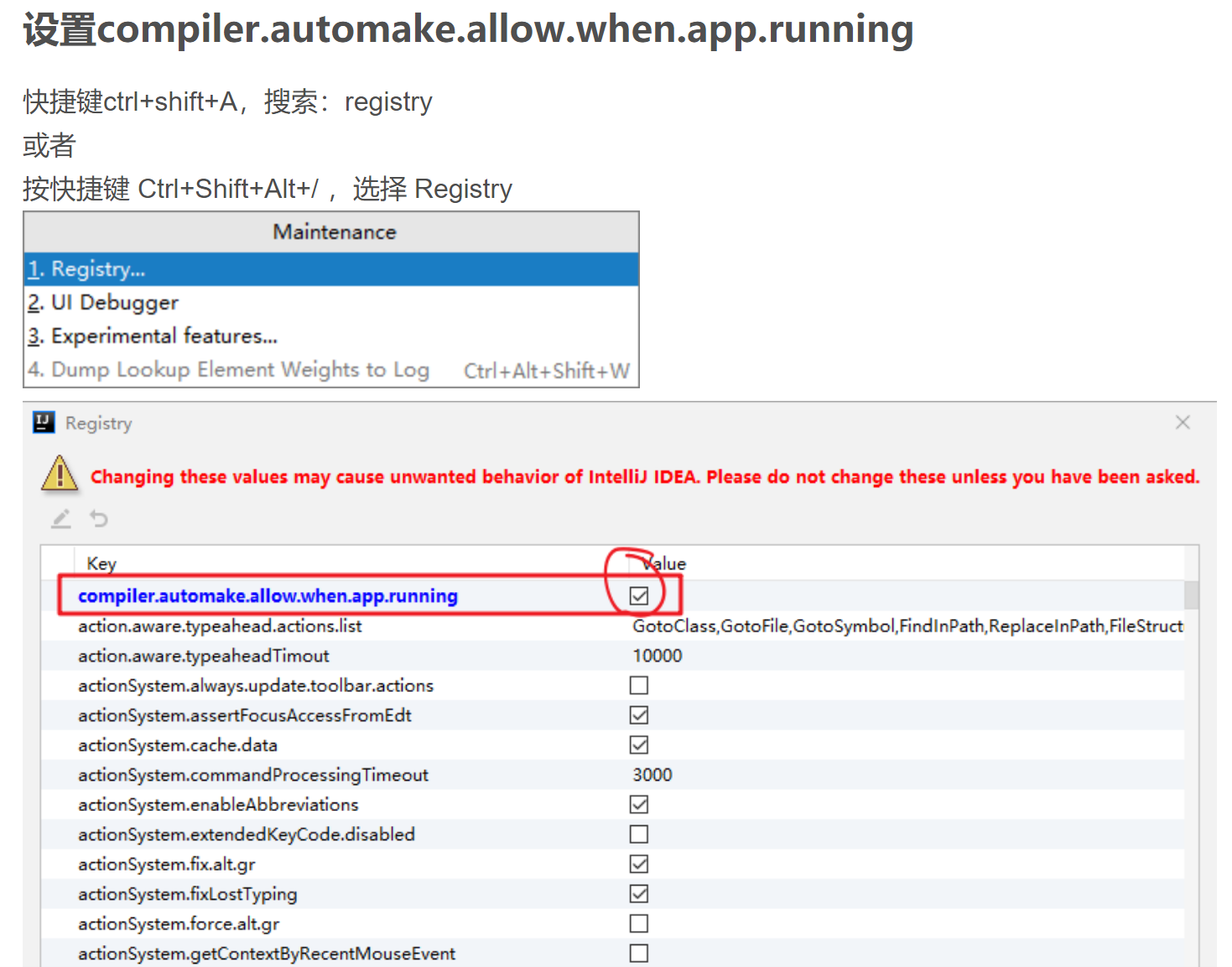Select action.aware.typeahead.actions.list key
Screen dimensions: 1232x967
tap(220, 626)
